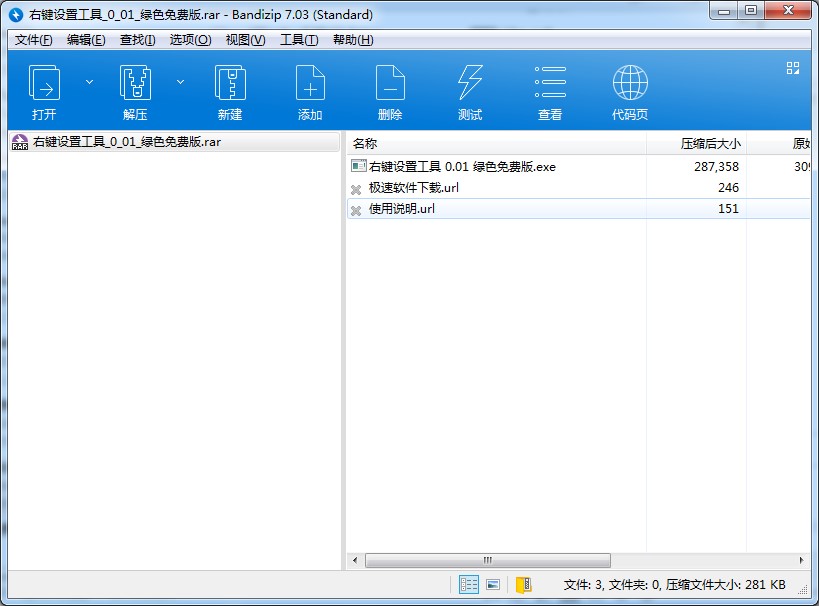Open the 查找(I) menu
The width and height of the screenshot is (819, 606).
click(137, 40)
